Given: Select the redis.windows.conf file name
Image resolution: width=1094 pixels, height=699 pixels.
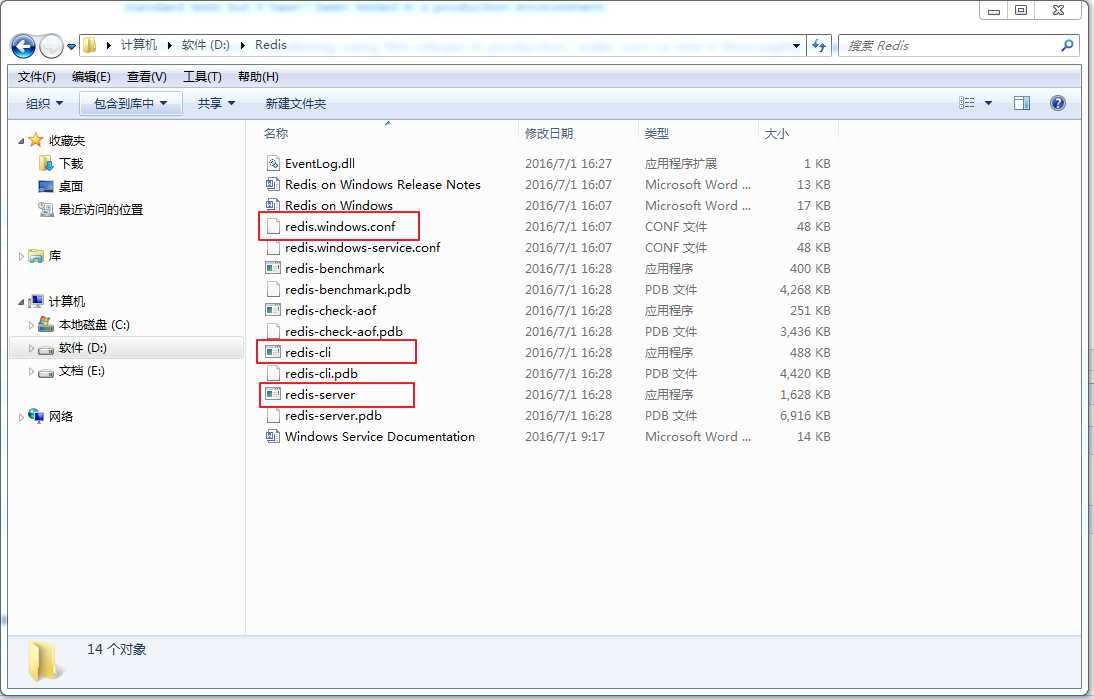Looking at the screenshot, I should [340, 226].
